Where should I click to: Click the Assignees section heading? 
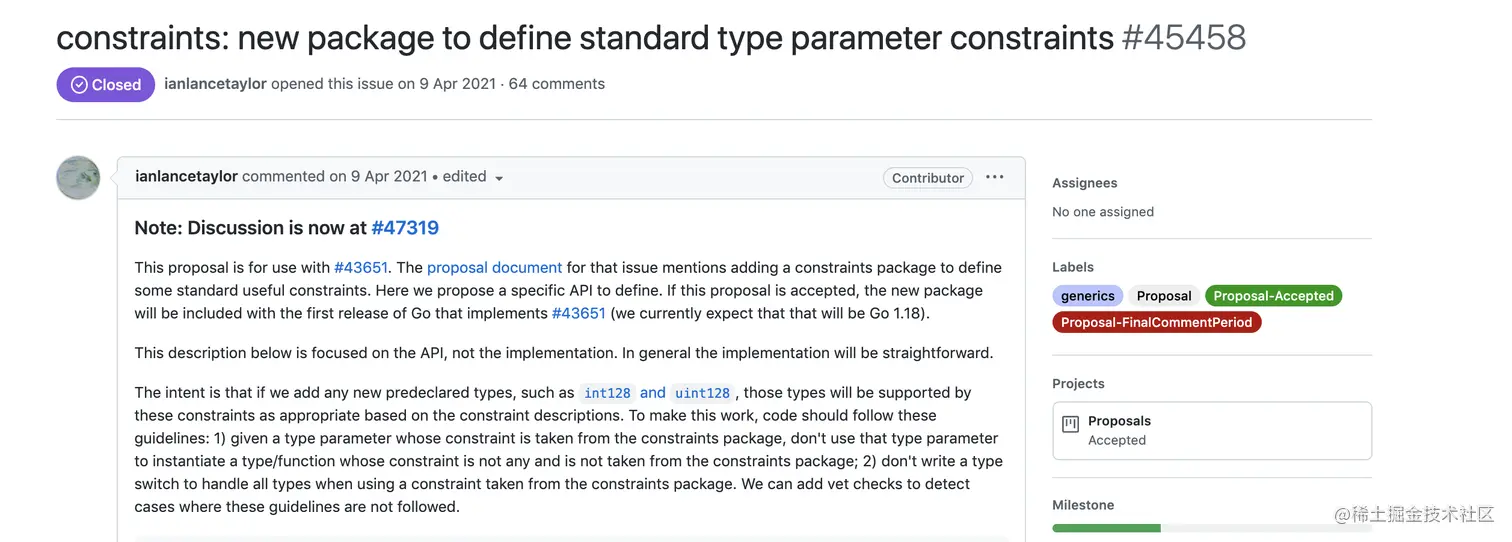pos(1085,183)
